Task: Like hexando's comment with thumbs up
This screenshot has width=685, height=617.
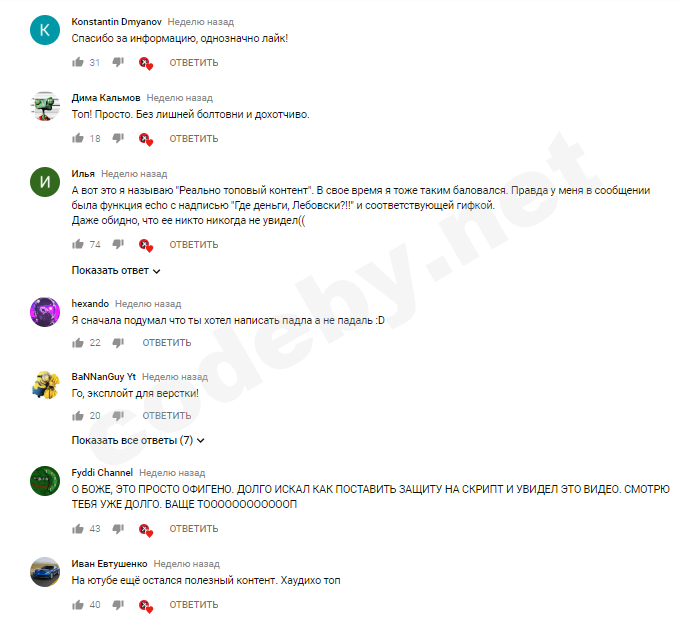Action: point(78,343)
